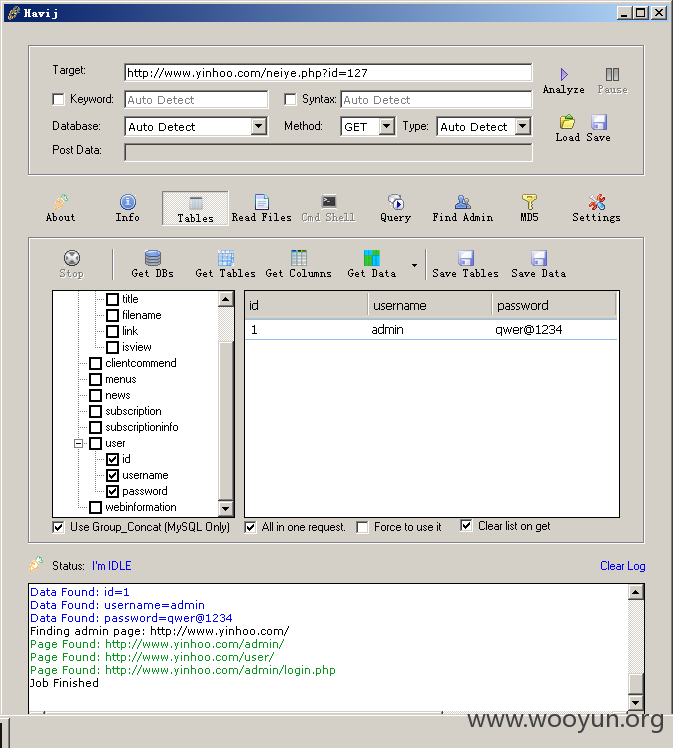Screen dimensions: 673x748
Task: Click the Get DBs icon
Action: 153,258
